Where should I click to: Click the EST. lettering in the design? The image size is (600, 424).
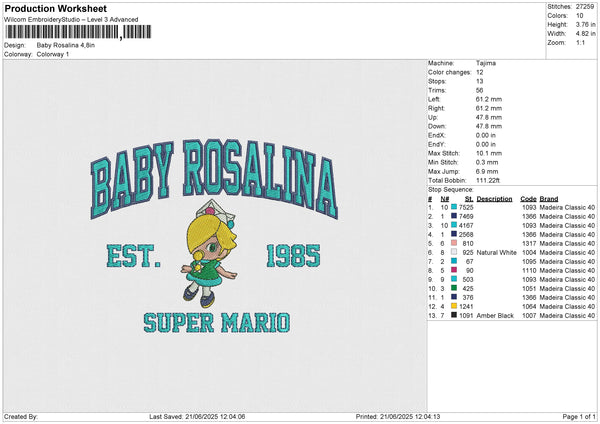(133, 256)
